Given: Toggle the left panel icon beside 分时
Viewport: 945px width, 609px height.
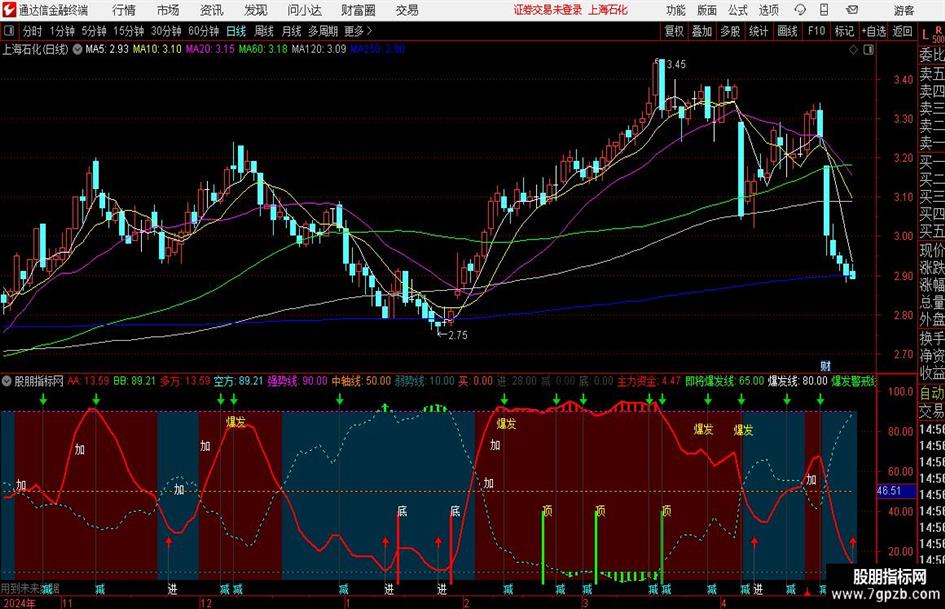Looking at the screenshot, I should coord(9,31).
